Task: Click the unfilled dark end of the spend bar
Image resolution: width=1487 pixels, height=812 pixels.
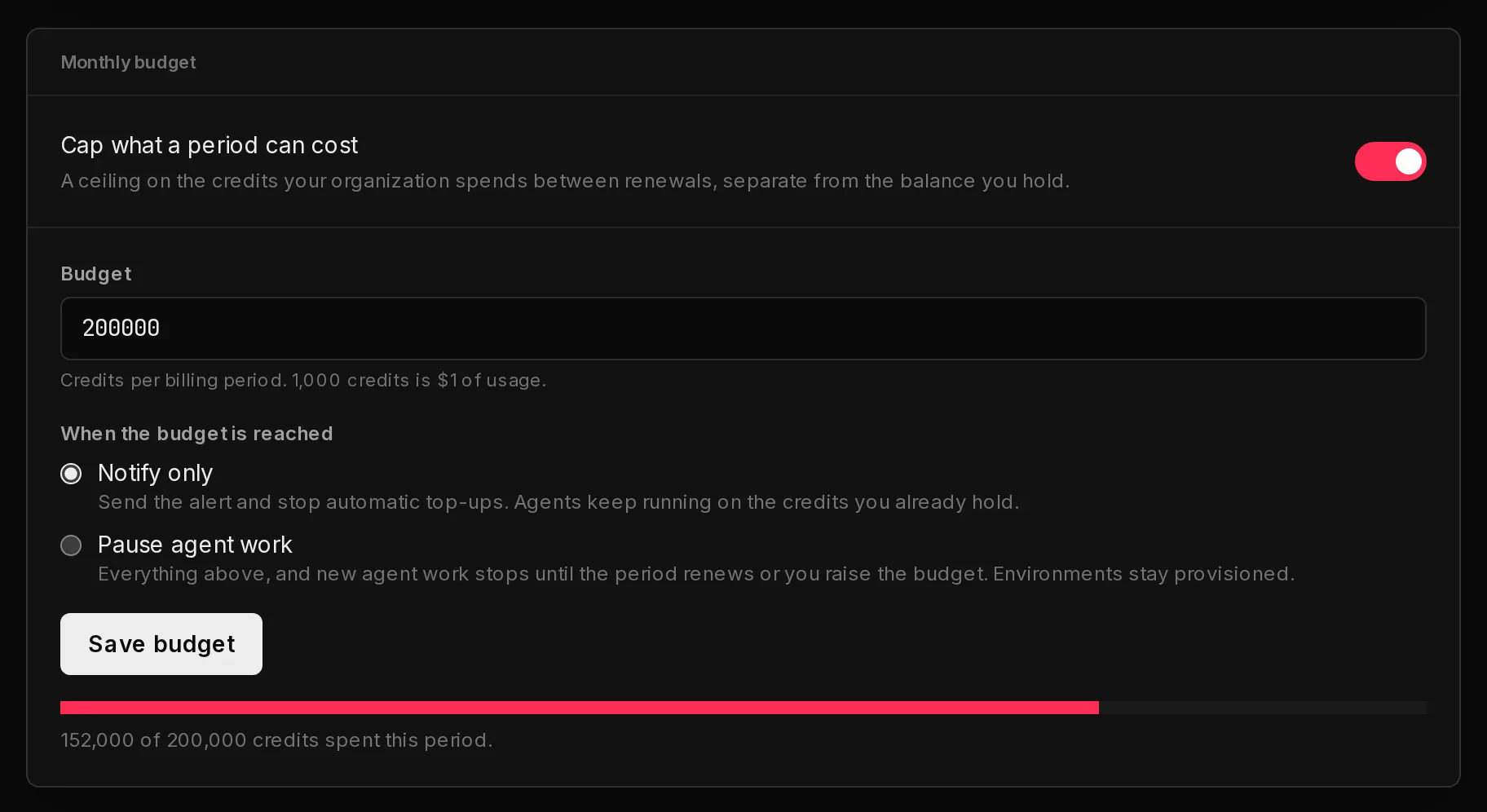Action: click(x=1263, y=708)
